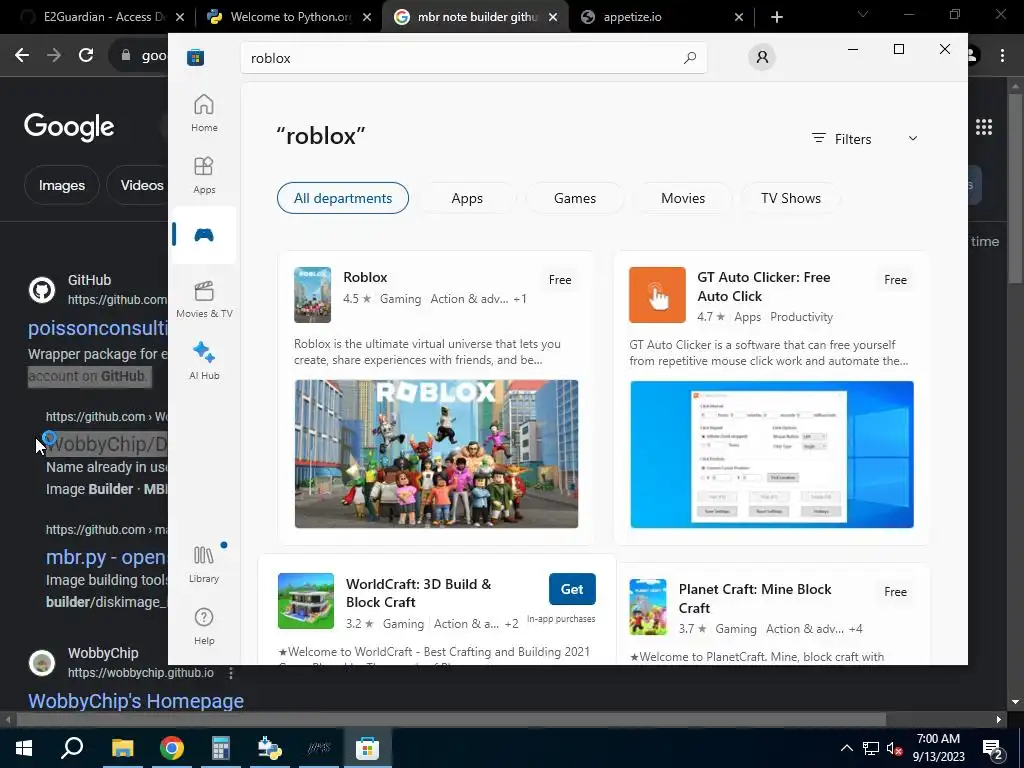Select TV Shows department filter
Image resolution: width=1024 pixels, height=768 pixels.
point(791,198)
